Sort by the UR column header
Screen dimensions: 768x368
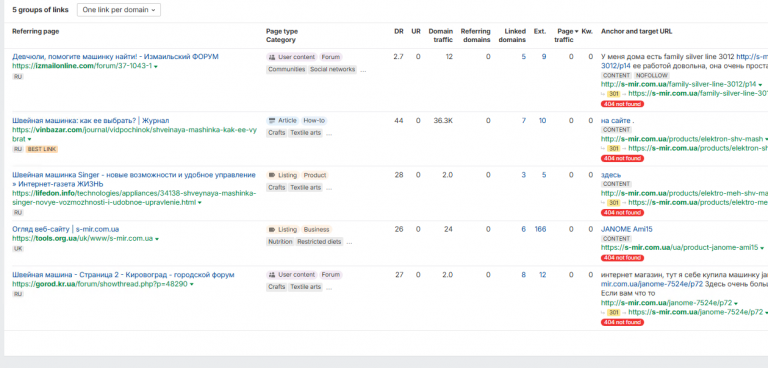point(416,31)
